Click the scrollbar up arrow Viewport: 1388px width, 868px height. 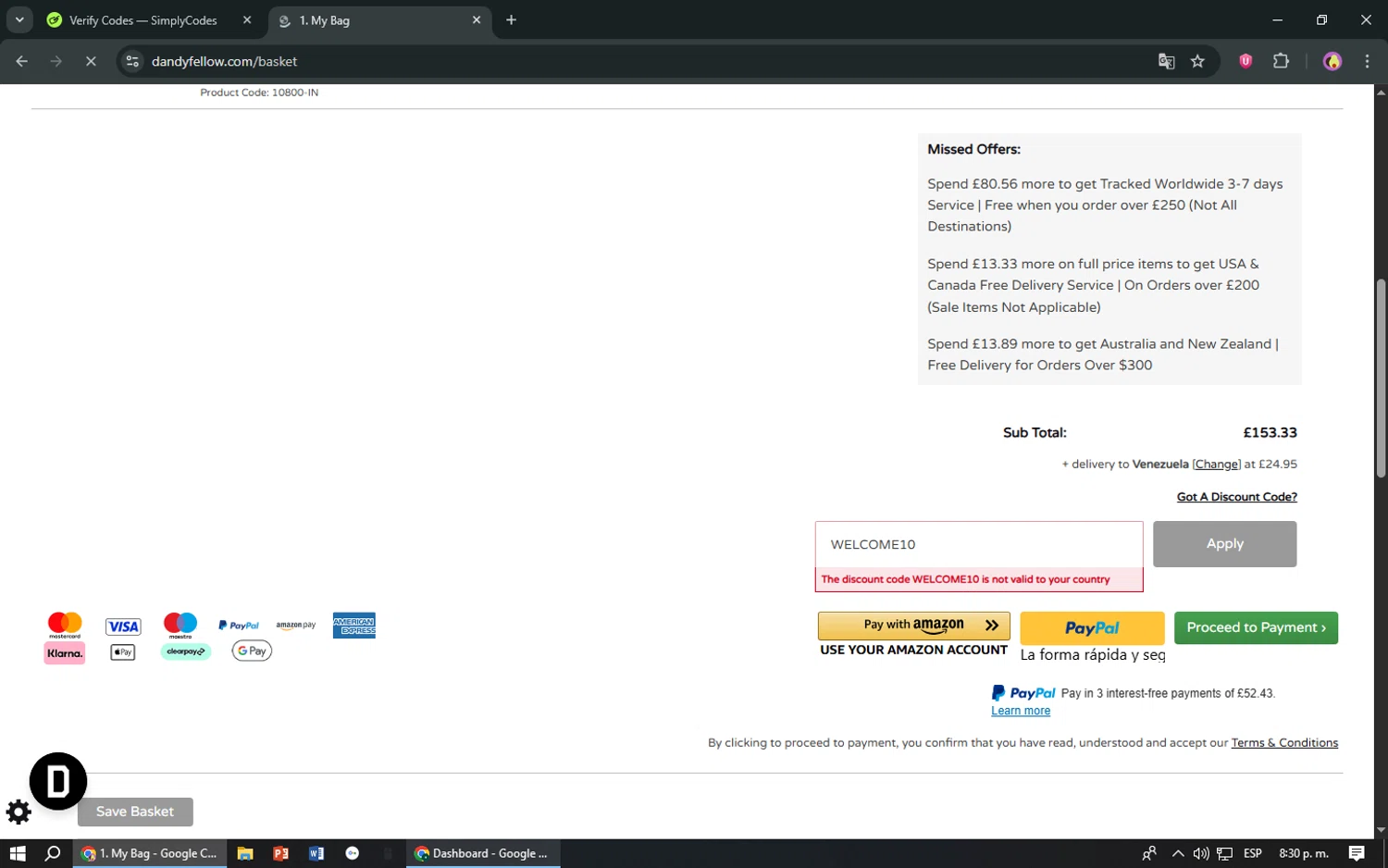coord(1381,93)
